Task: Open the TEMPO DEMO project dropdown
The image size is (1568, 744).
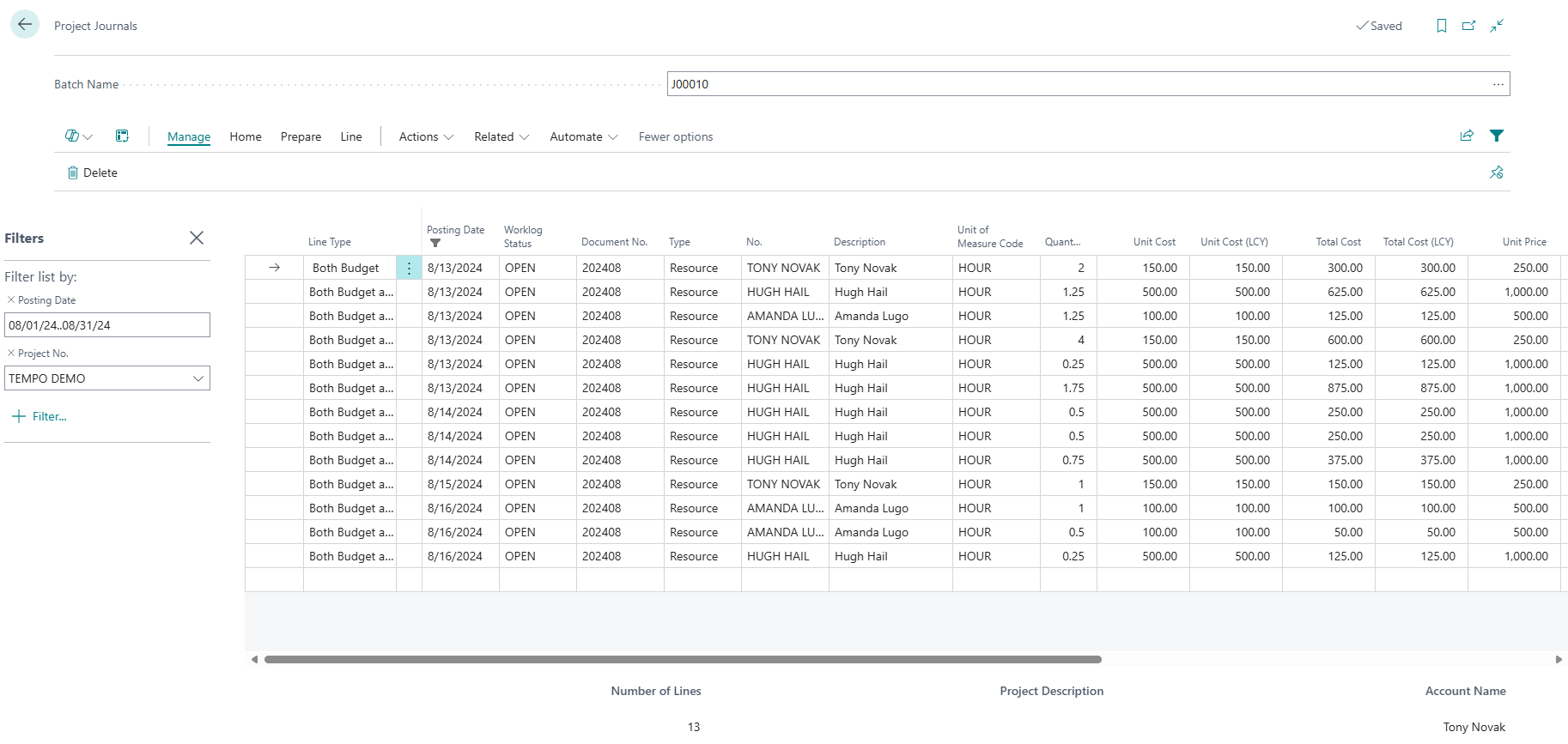Action: point(198,378)
